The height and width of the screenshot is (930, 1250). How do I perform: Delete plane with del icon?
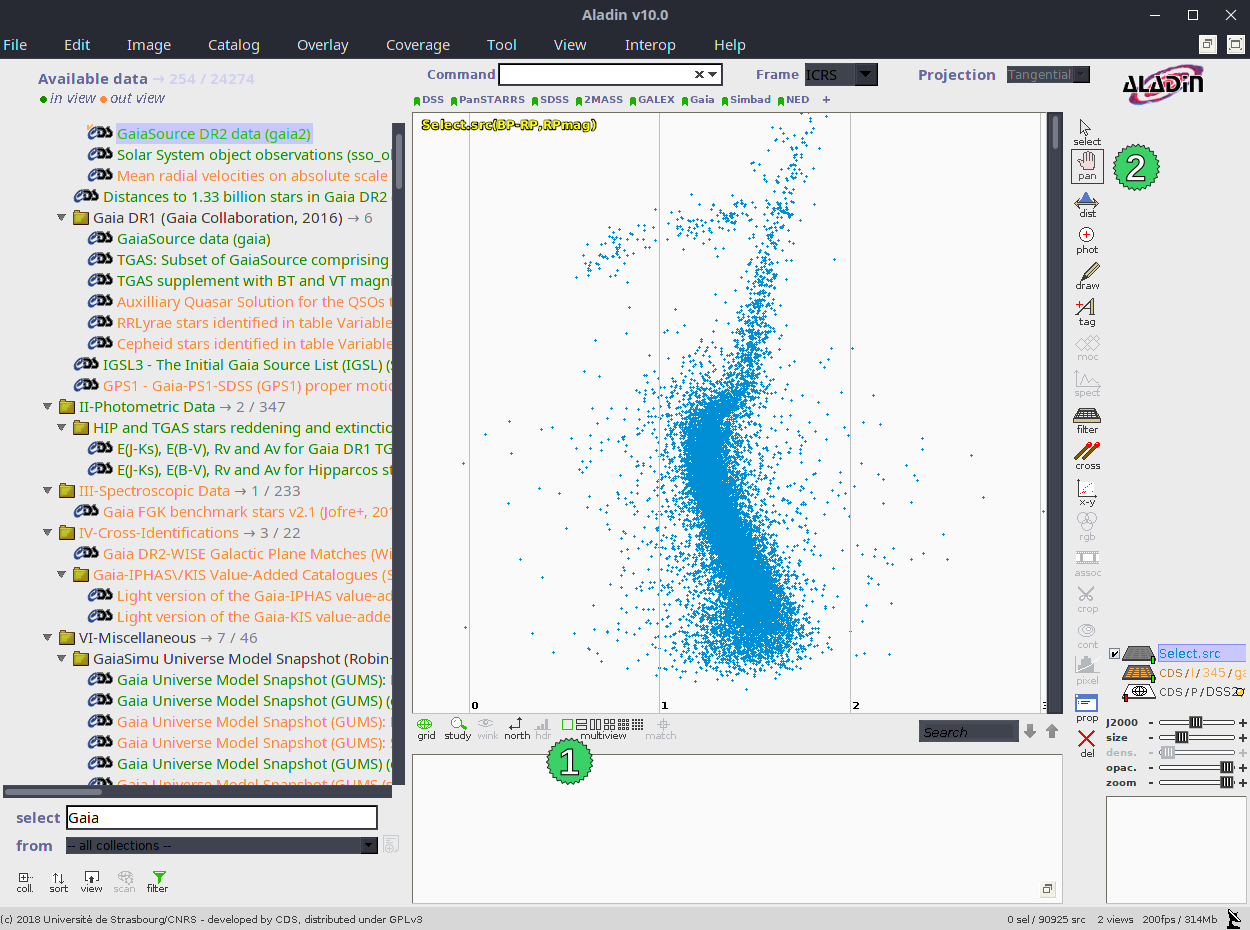point(1087,743)
